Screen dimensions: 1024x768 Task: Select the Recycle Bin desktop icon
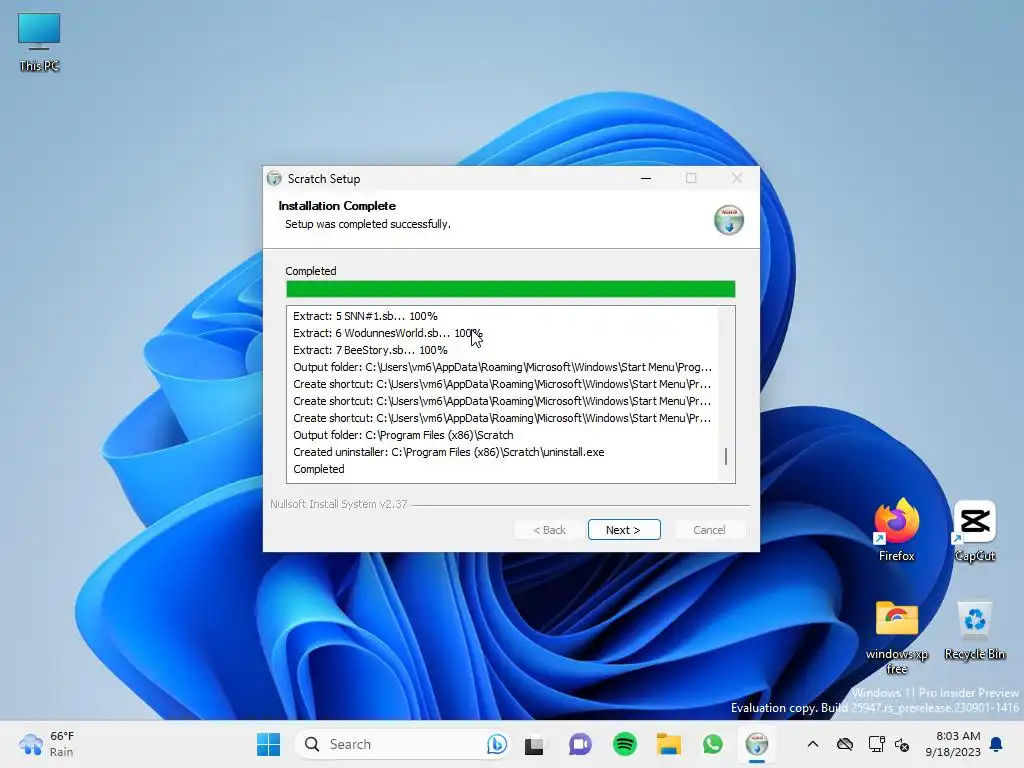pyautogui.click(x=975, y=630)
